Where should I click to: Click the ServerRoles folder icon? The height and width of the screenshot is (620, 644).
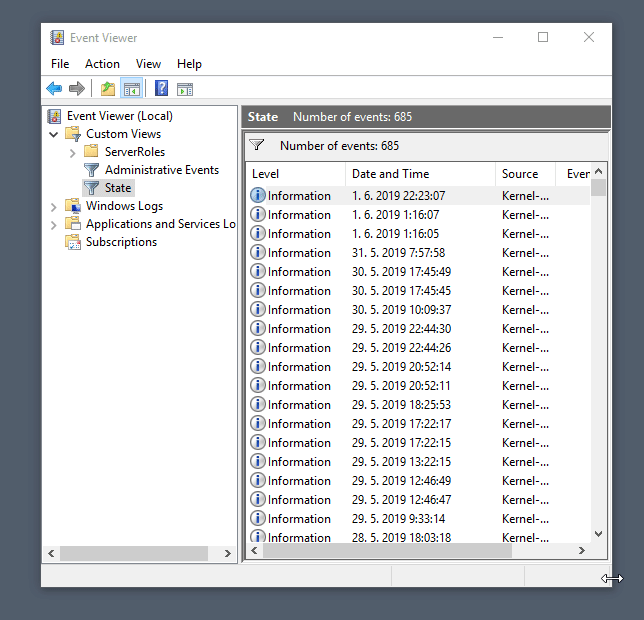tap(91, 151)
